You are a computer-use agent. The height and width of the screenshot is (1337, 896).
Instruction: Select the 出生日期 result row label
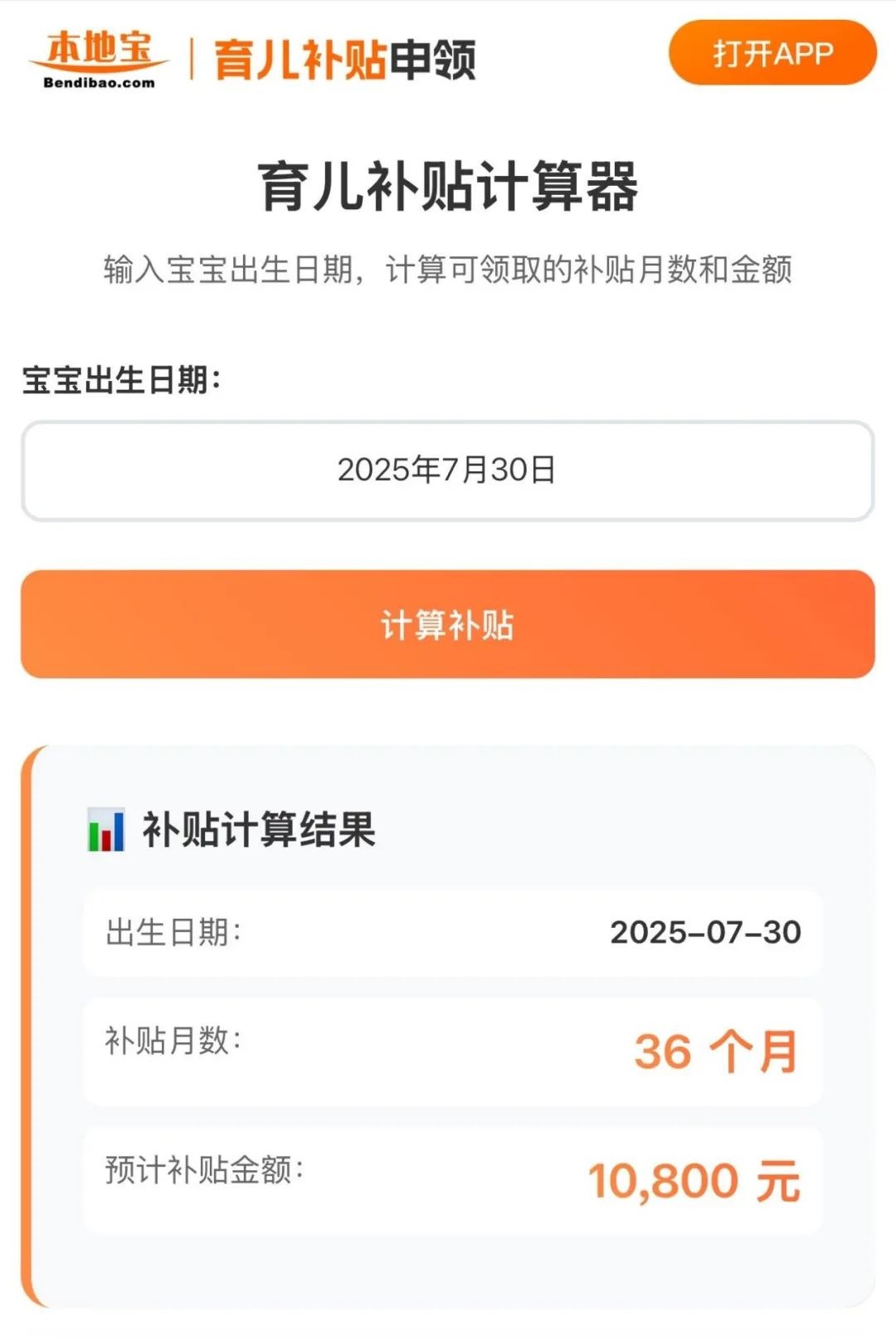[x=173, y=932]
